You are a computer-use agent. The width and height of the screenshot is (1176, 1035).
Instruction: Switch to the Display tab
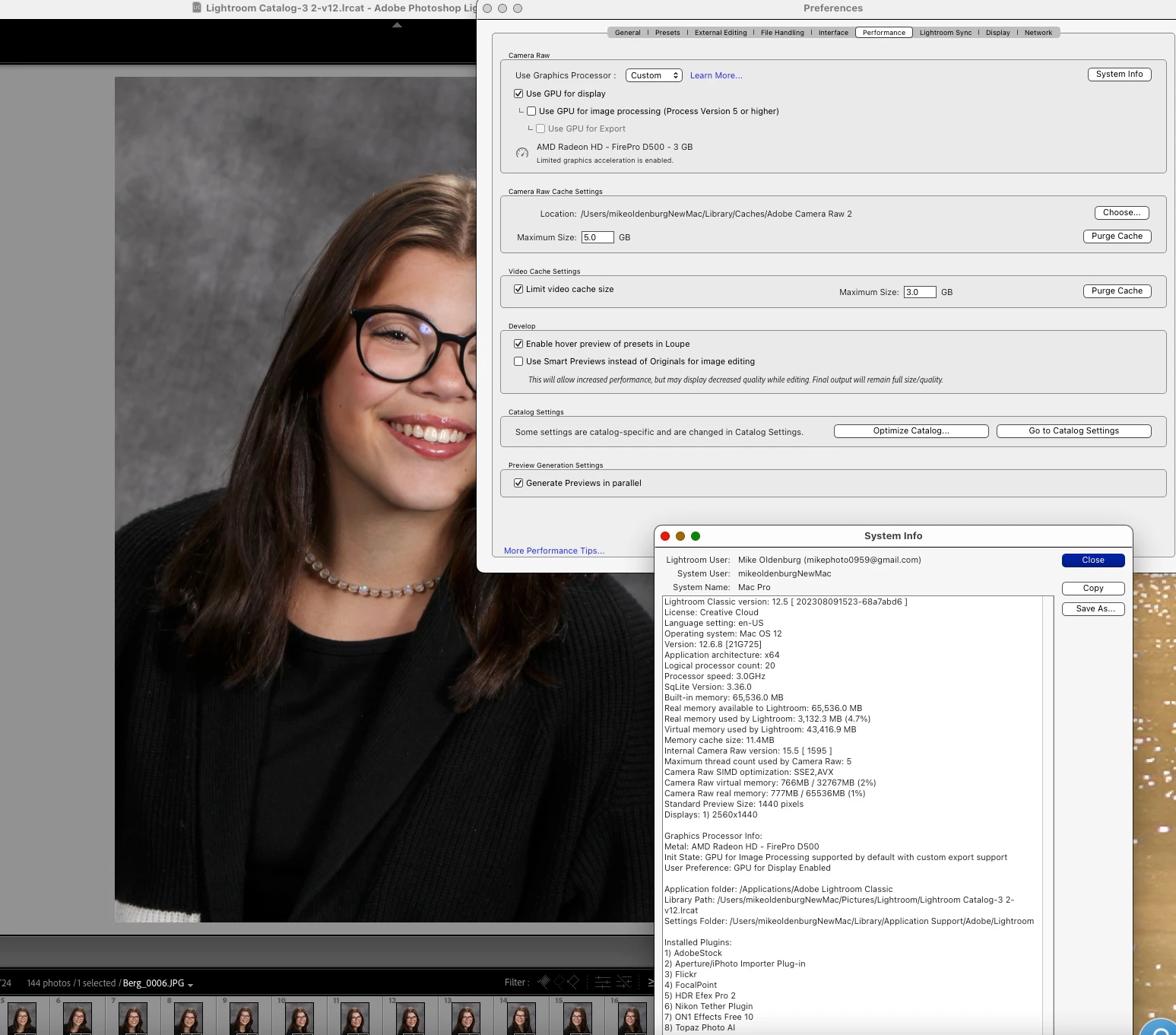pyautogui.click(x=998, y=33)
